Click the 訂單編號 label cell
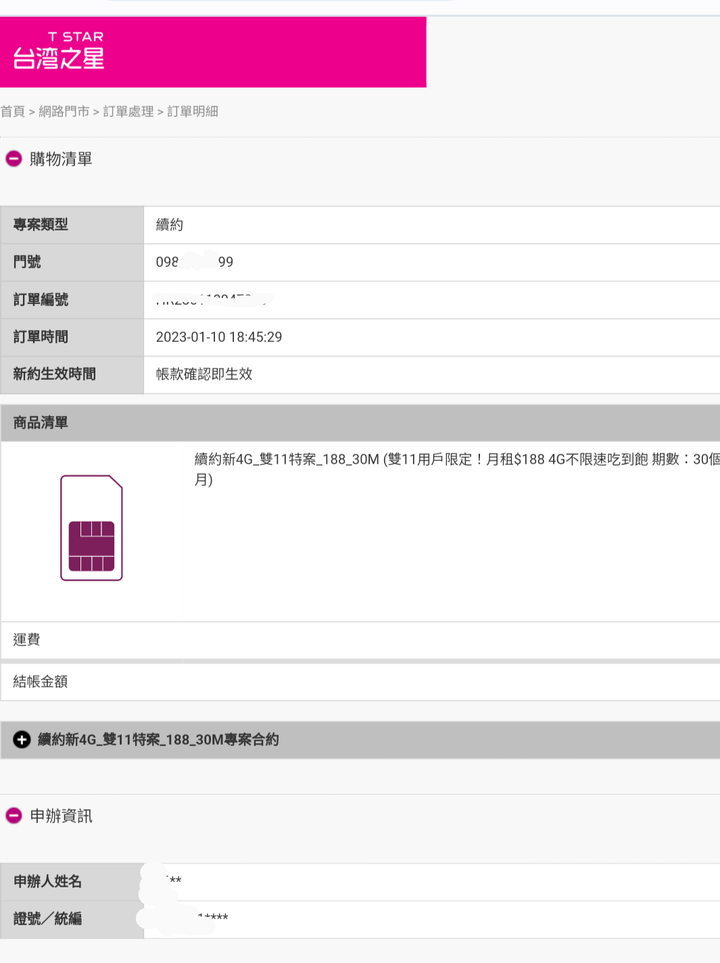 72,300
